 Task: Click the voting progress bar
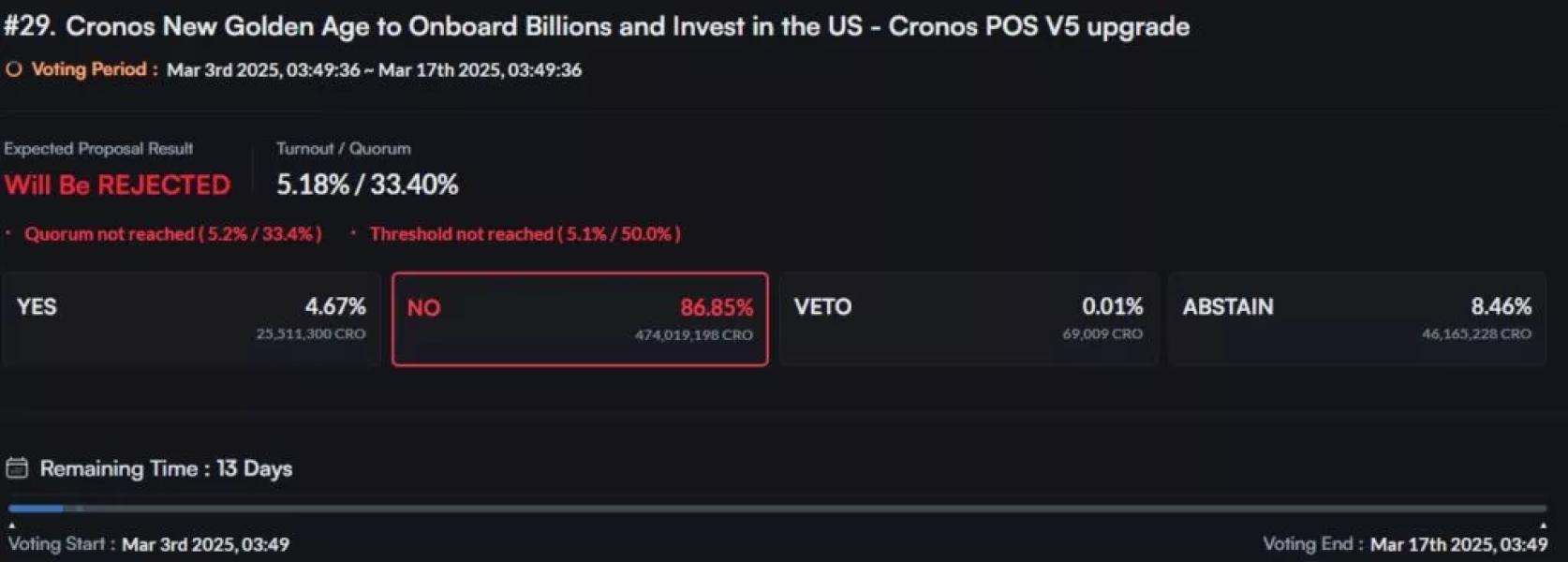point(777,509)
